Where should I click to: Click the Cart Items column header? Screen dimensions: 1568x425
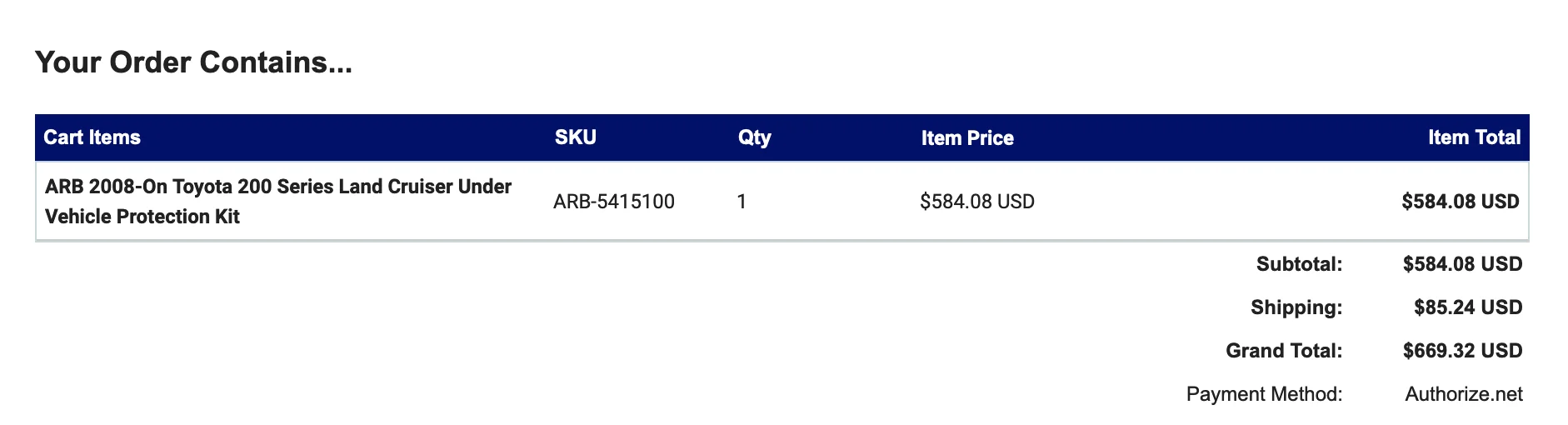pos(92,137)
